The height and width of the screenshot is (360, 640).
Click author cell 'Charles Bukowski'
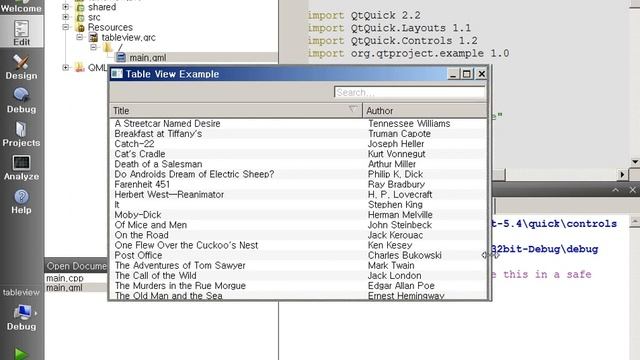[x=404, y=255]
